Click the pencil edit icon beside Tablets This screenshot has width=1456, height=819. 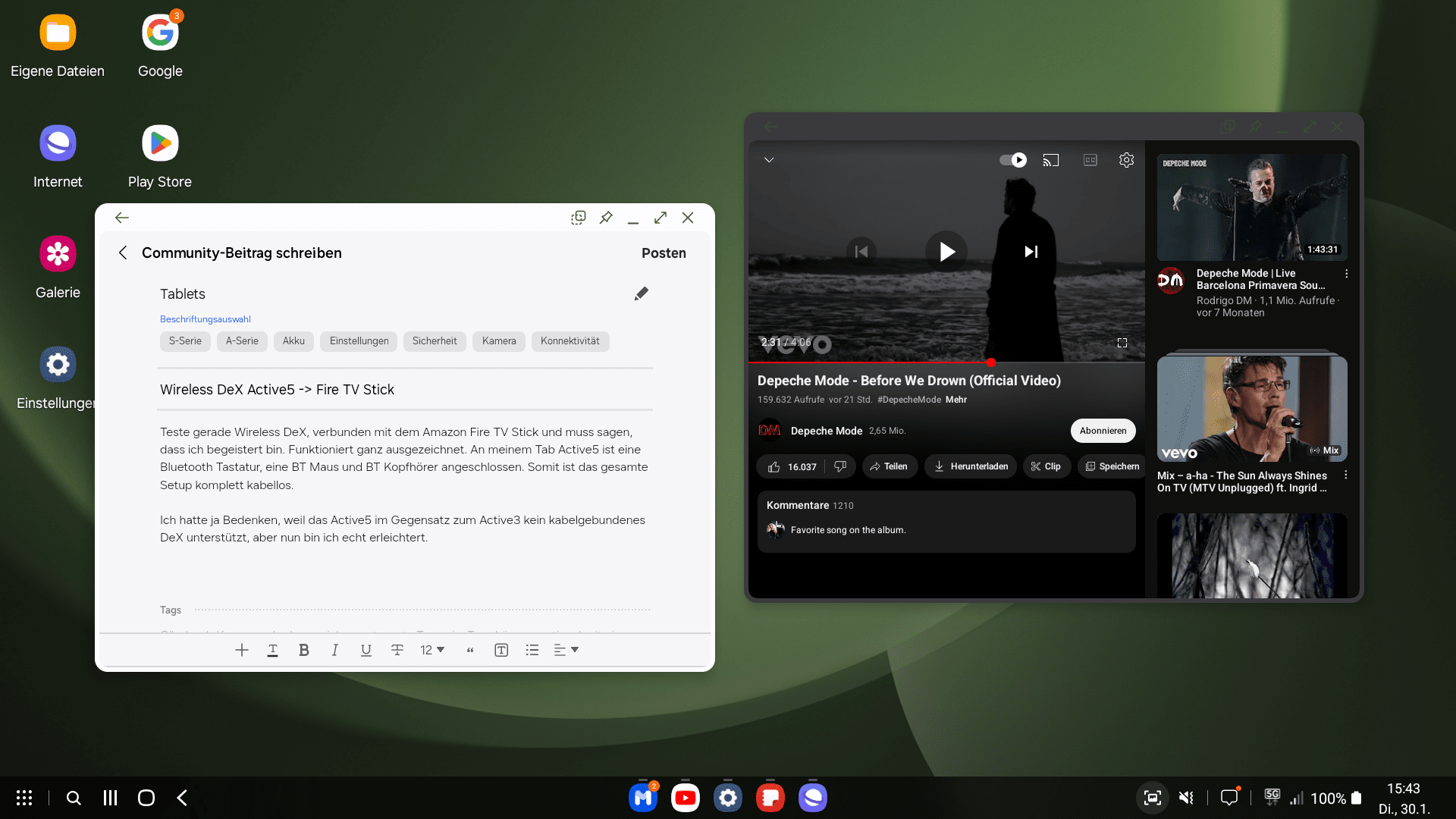(x=641, y=293)
